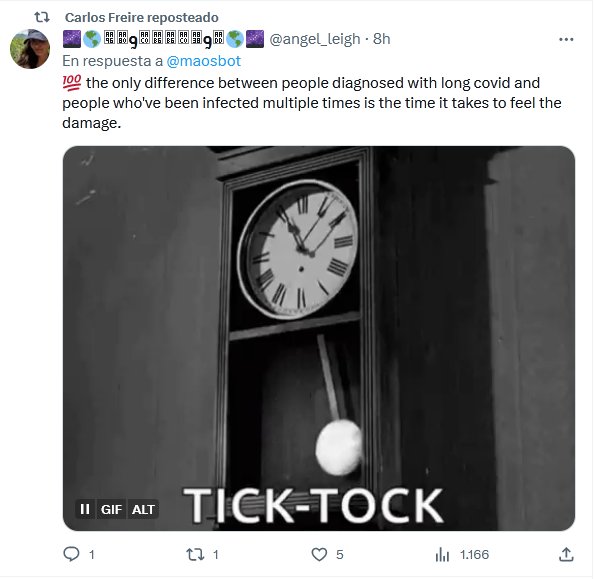Click the like count of 5

coord(340,555)
